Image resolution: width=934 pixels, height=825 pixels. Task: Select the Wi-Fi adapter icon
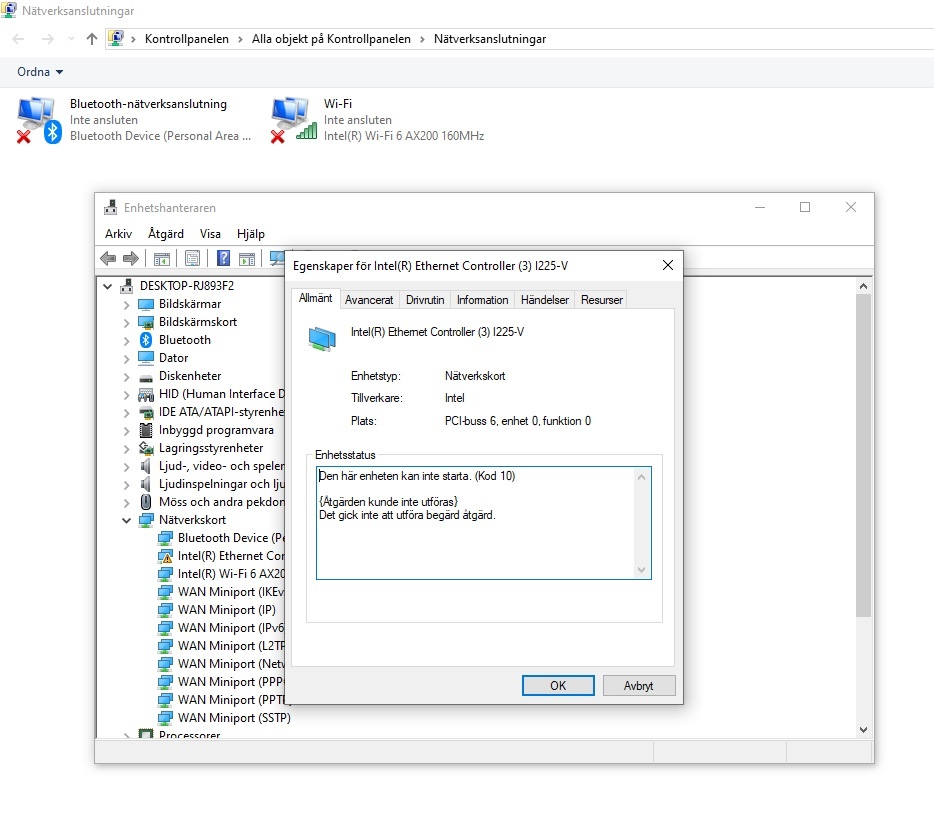tap(293, 120)
